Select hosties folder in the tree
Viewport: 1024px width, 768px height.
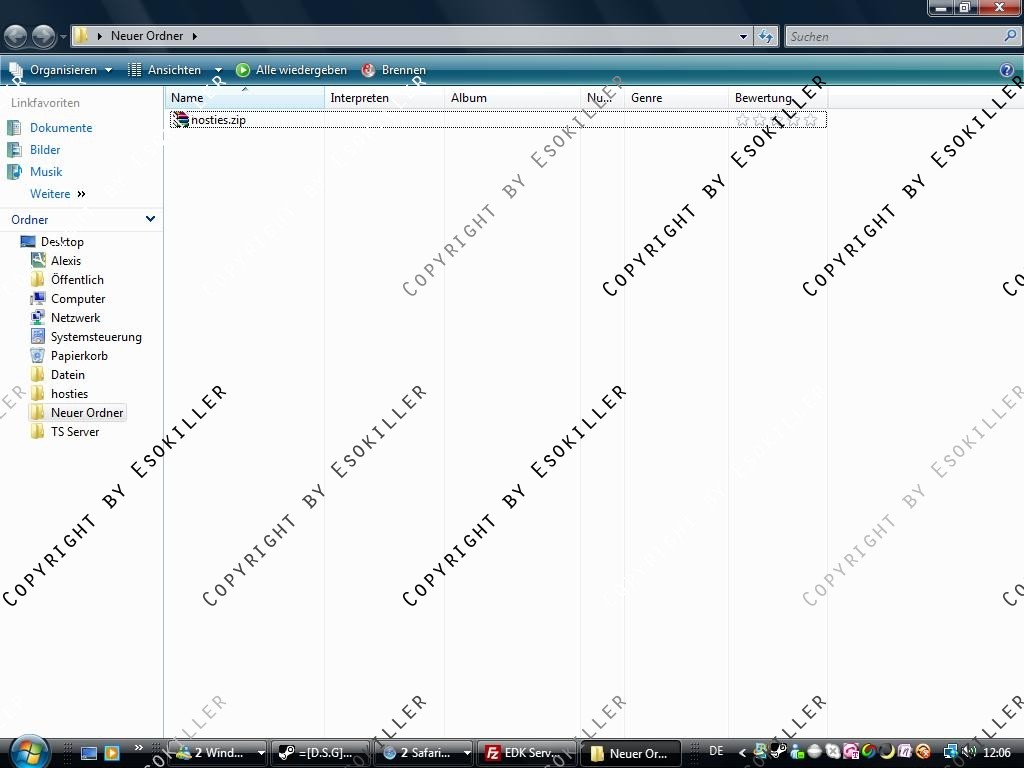tap(69, 394)
